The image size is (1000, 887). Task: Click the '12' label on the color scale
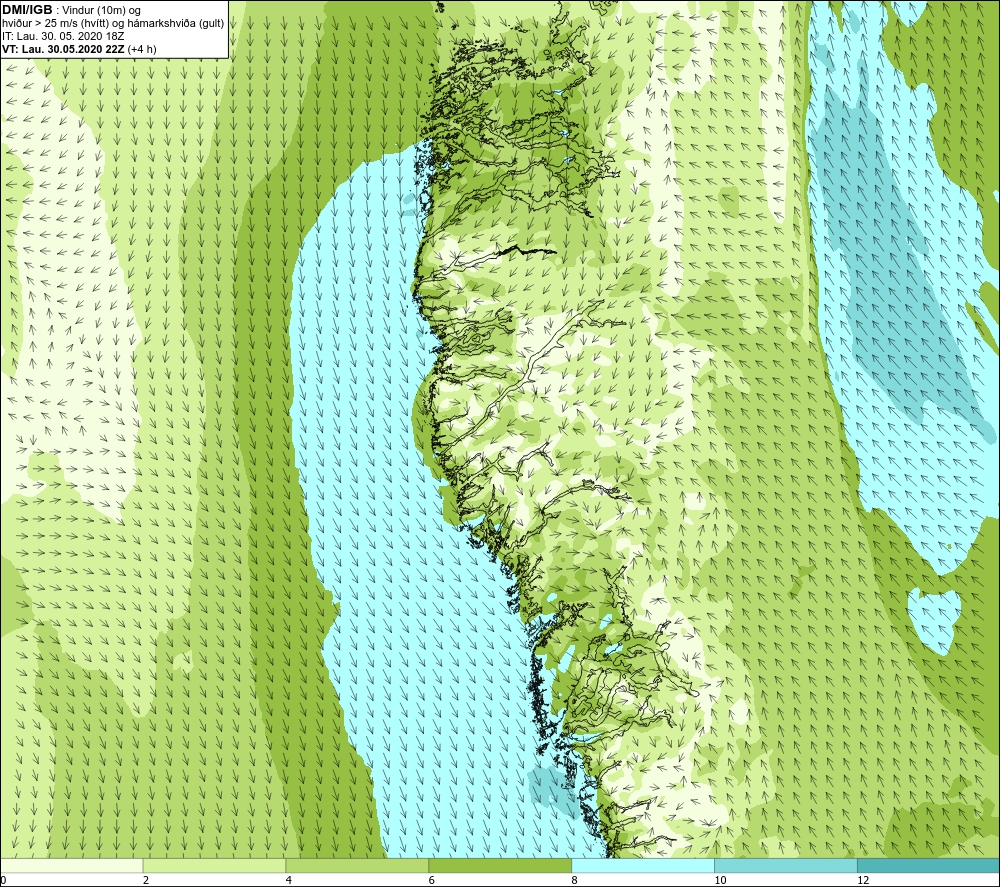pos(863,880)
